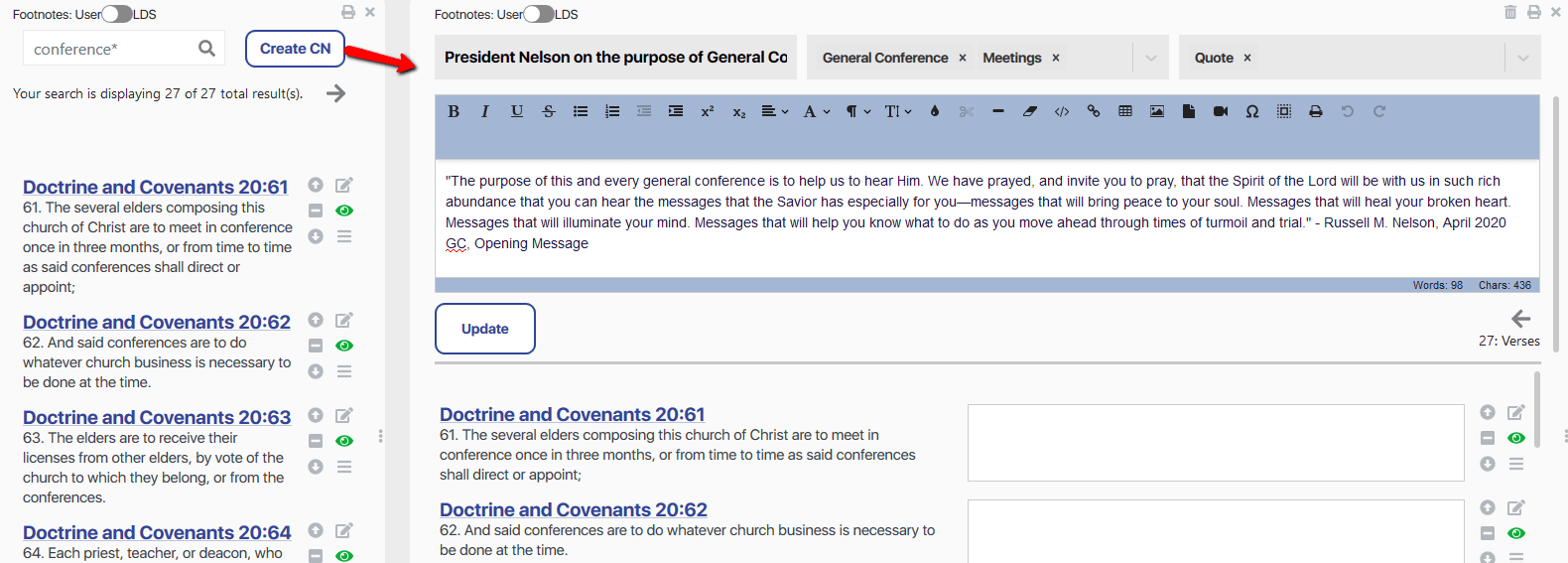Click the Create CN button
This screenshot has width=1568, height=563.
point(295,49)
